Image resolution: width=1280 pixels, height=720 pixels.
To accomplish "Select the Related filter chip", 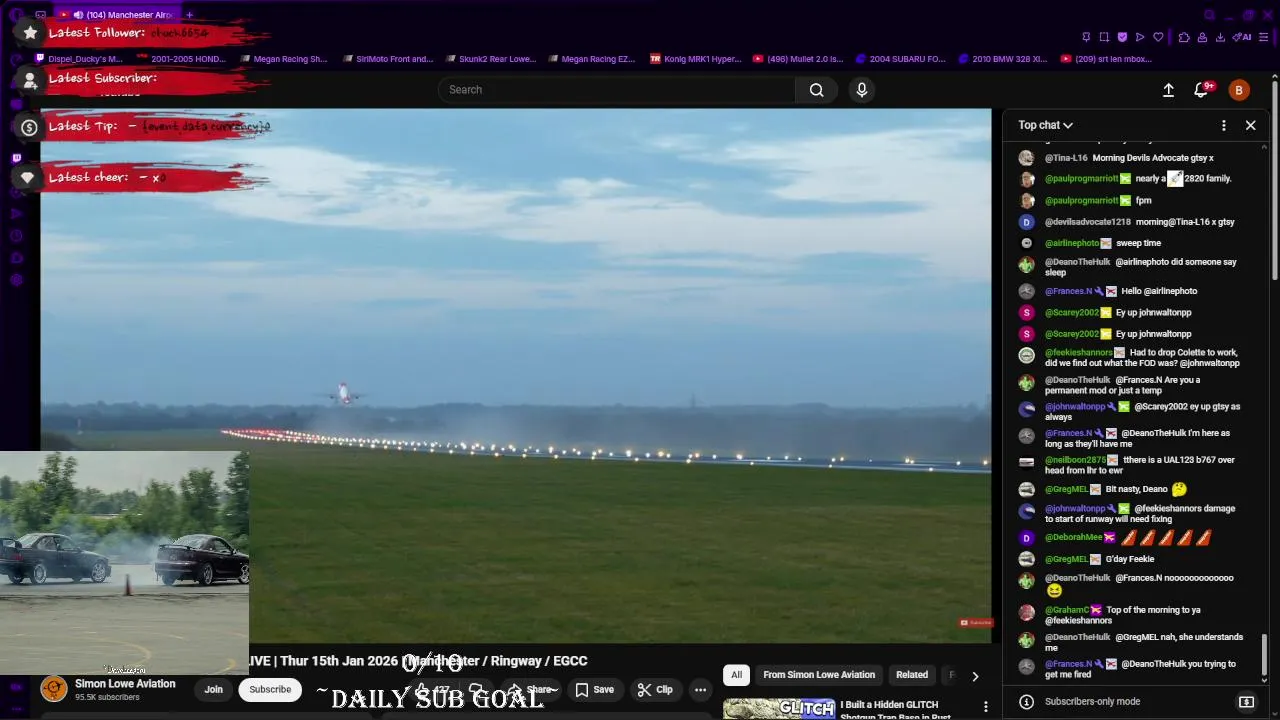I will (x=912, y=675).
